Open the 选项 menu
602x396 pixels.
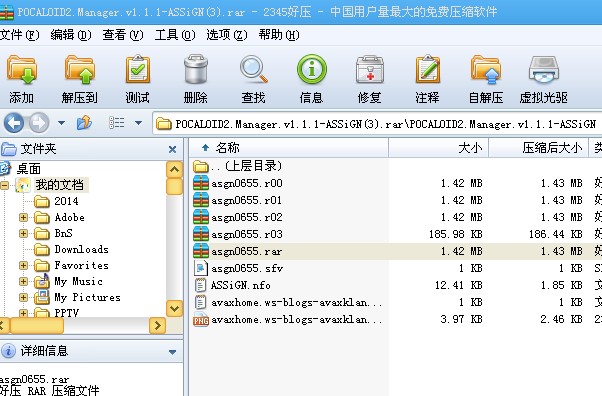click(x=227, y=35)
